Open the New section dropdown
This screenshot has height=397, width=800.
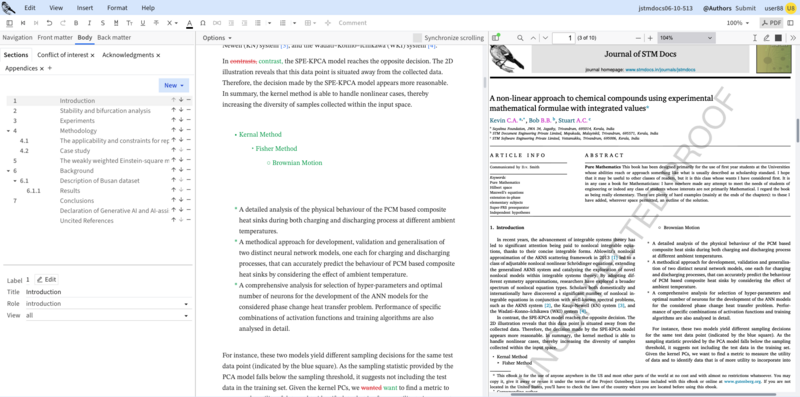coord(174,85)
